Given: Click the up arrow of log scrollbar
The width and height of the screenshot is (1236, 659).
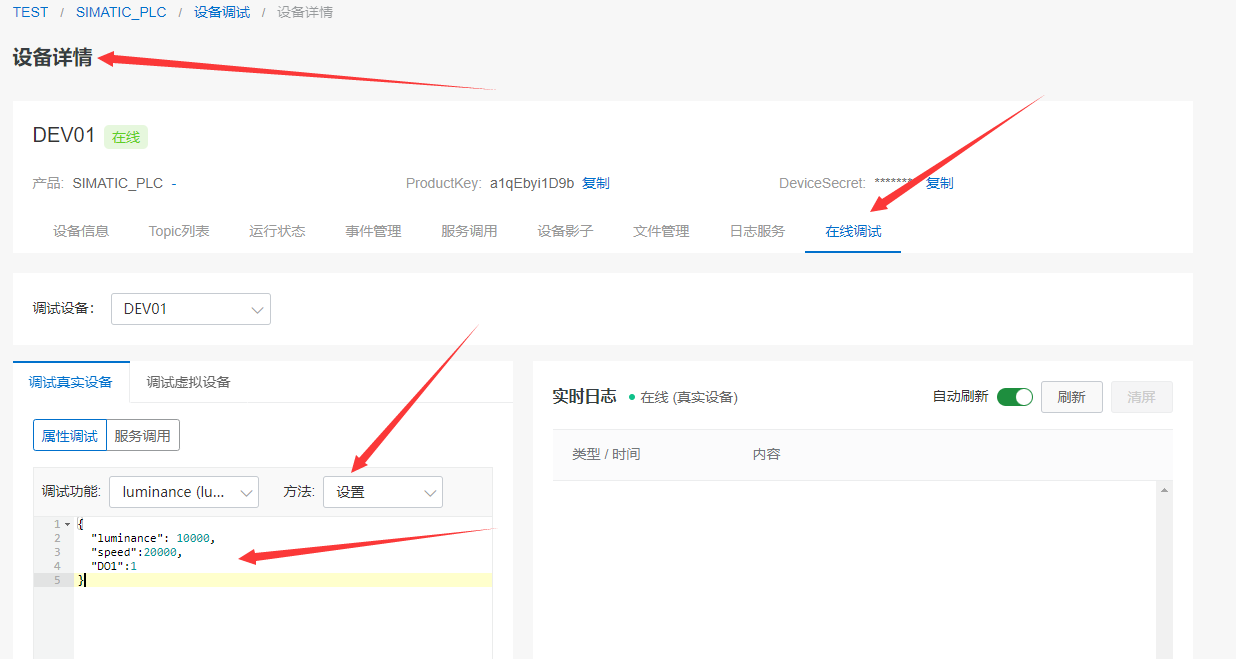Looking at the screenshot, I should 1164,490.
